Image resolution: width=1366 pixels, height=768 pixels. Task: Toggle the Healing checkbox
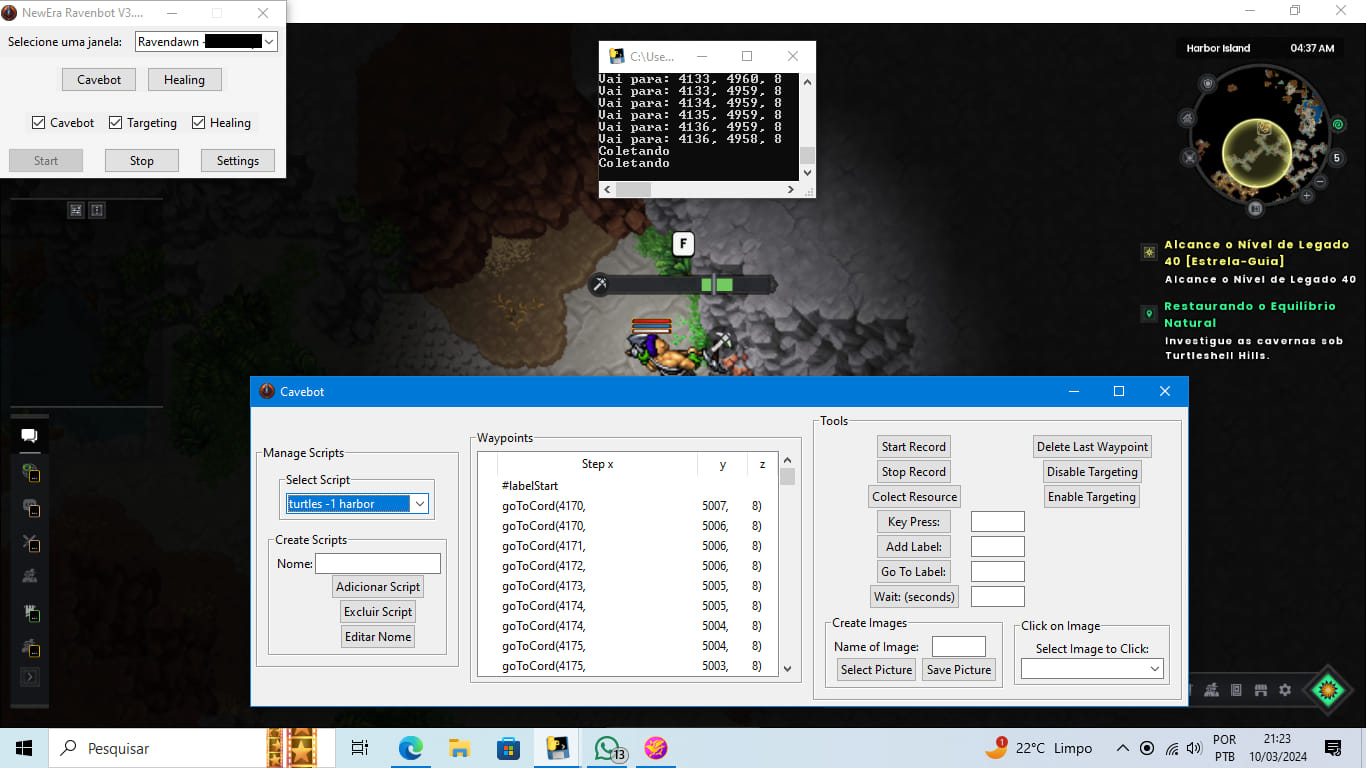pos(198,123)
